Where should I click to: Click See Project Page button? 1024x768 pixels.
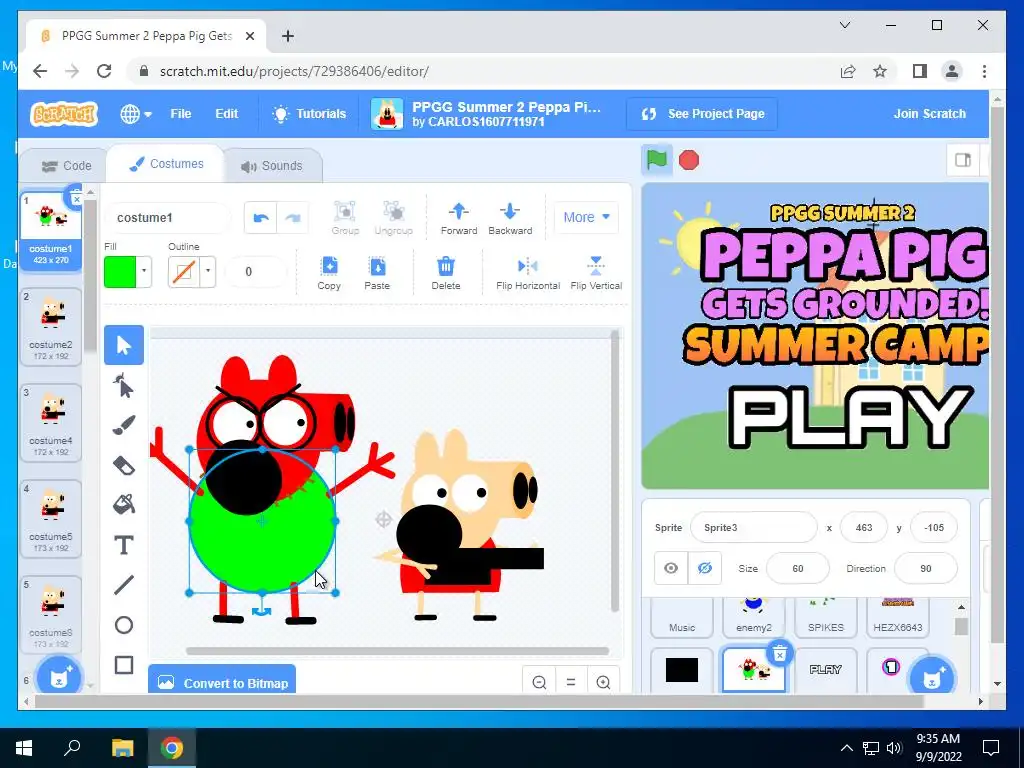point(702,114)
